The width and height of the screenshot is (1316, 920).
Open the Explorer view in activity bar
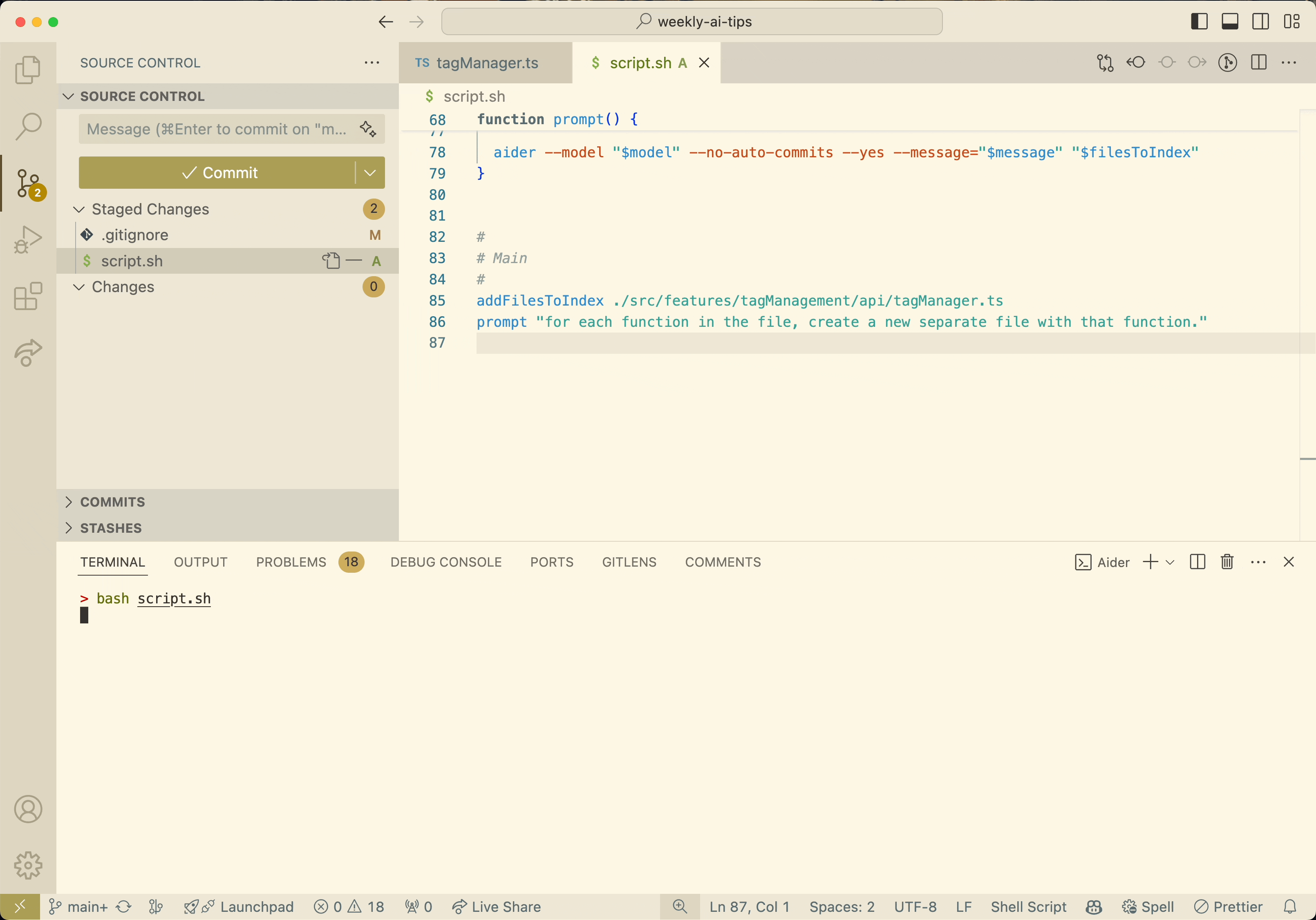coord(27,70)
